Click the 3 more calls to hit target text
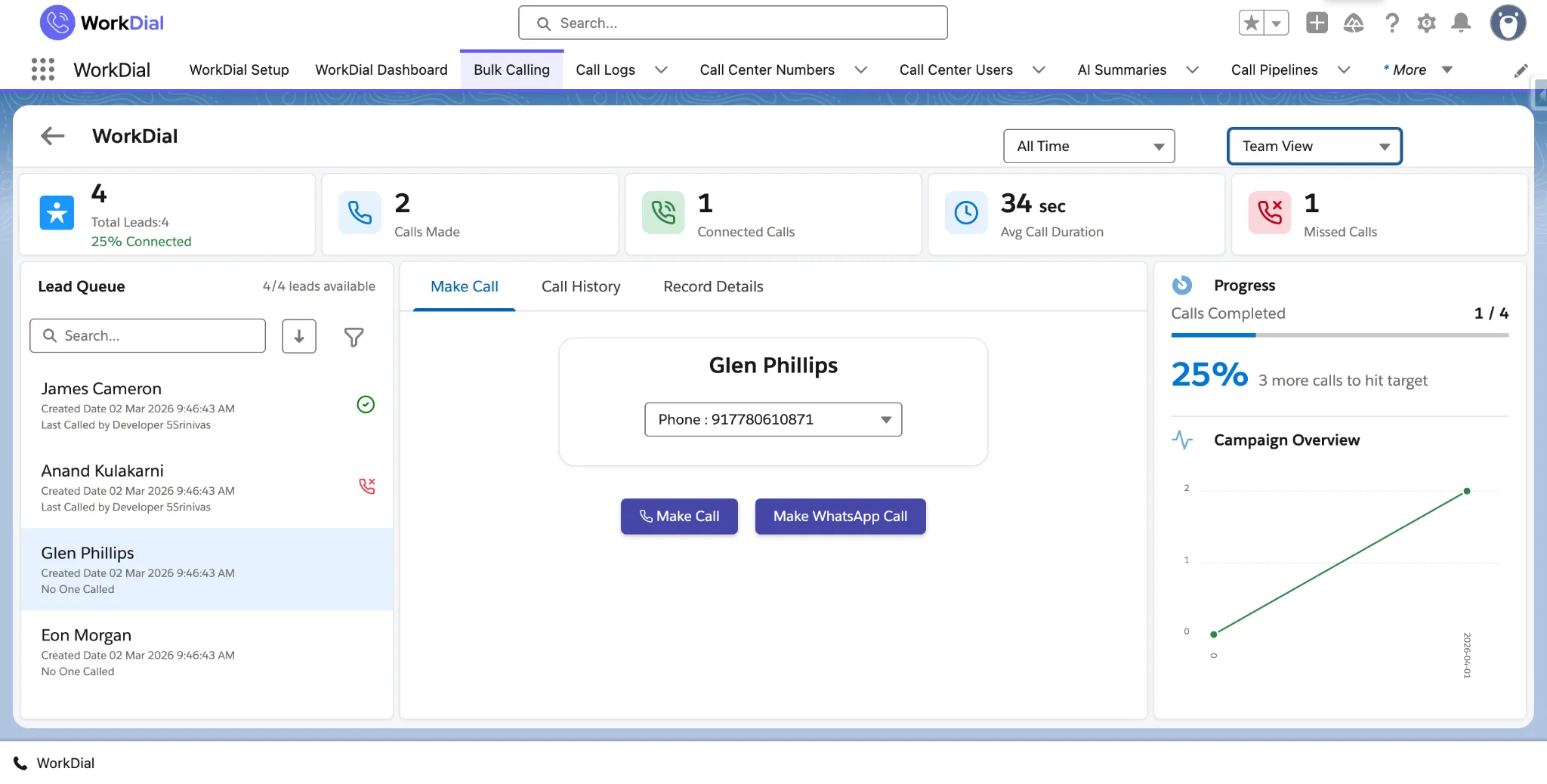The height and width of the screenshot is (784, 1547). 1342,381
